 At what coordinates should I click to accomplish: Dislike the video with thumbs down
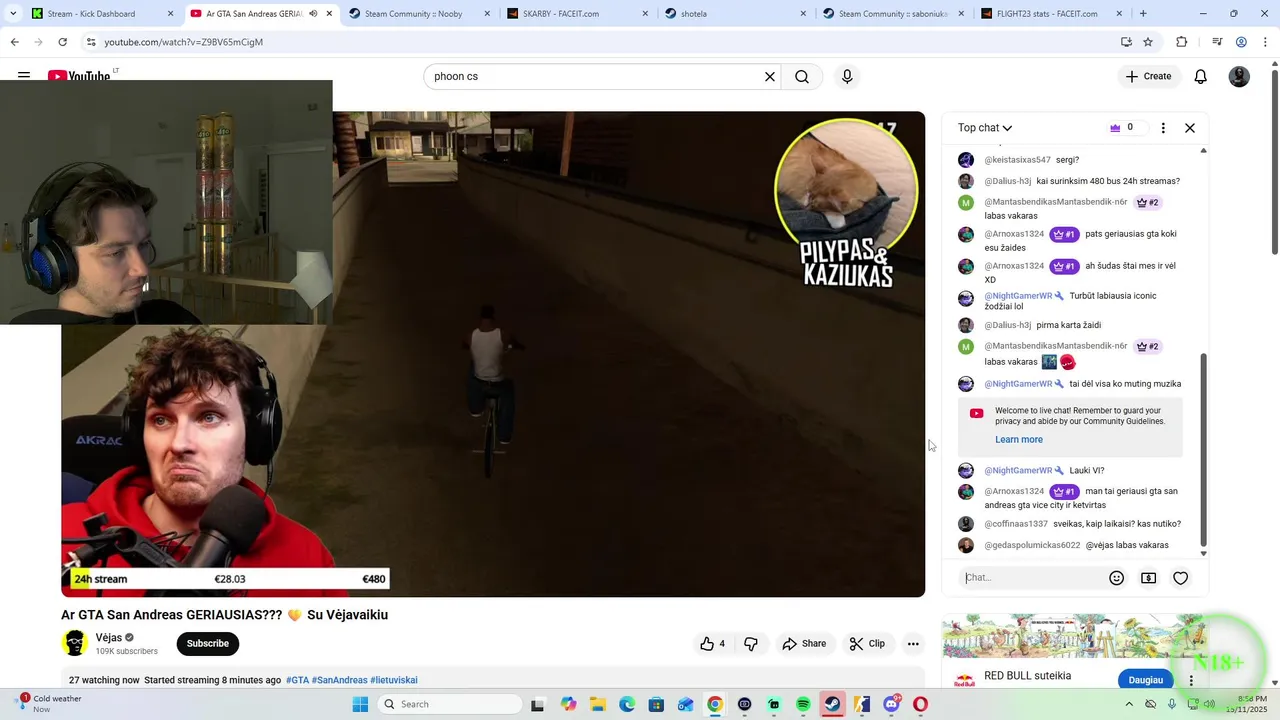(x=751, y=644)
